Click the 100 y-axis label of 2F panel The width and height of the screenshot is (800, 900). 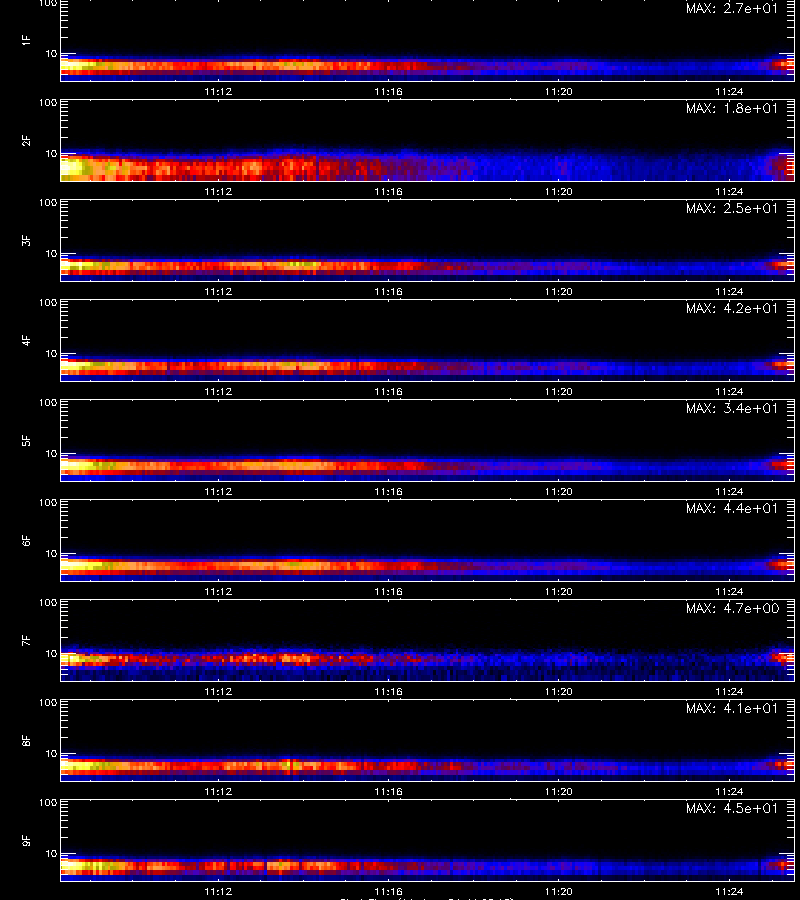pos(48,103)
